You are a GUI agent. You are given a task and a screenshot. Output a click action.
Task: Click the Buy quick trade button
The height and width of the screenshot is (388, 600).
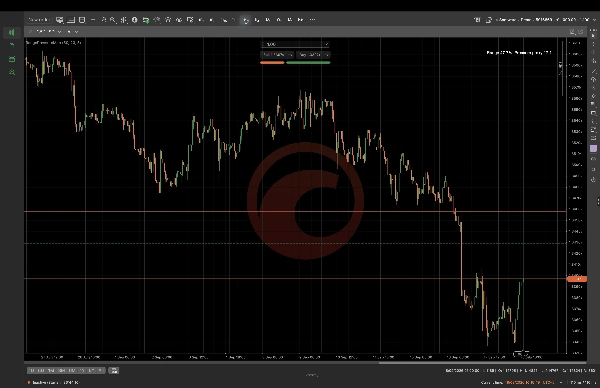tap(313, 55)
